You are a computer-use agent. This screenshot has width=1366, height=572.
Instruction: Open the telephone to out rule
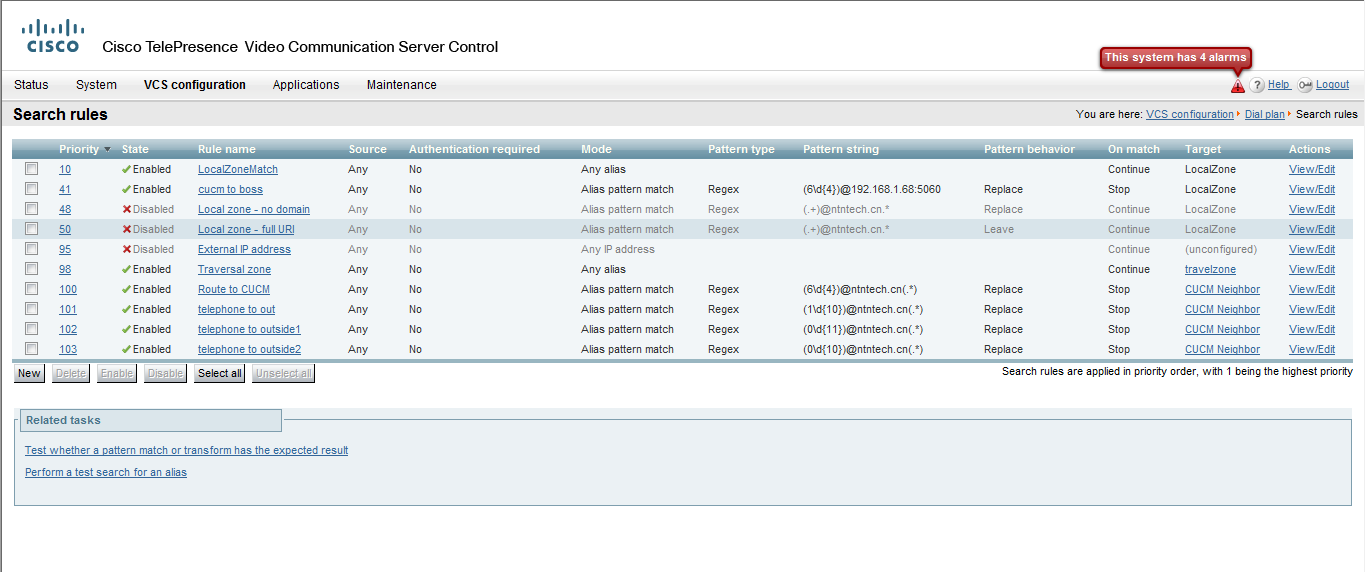[x=236, y=309]
